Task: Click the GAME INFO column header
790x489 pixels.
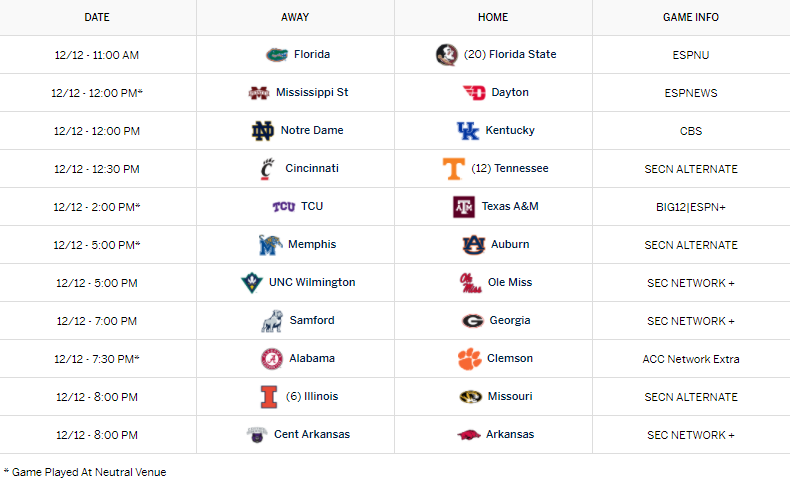Action: point(691,18)
